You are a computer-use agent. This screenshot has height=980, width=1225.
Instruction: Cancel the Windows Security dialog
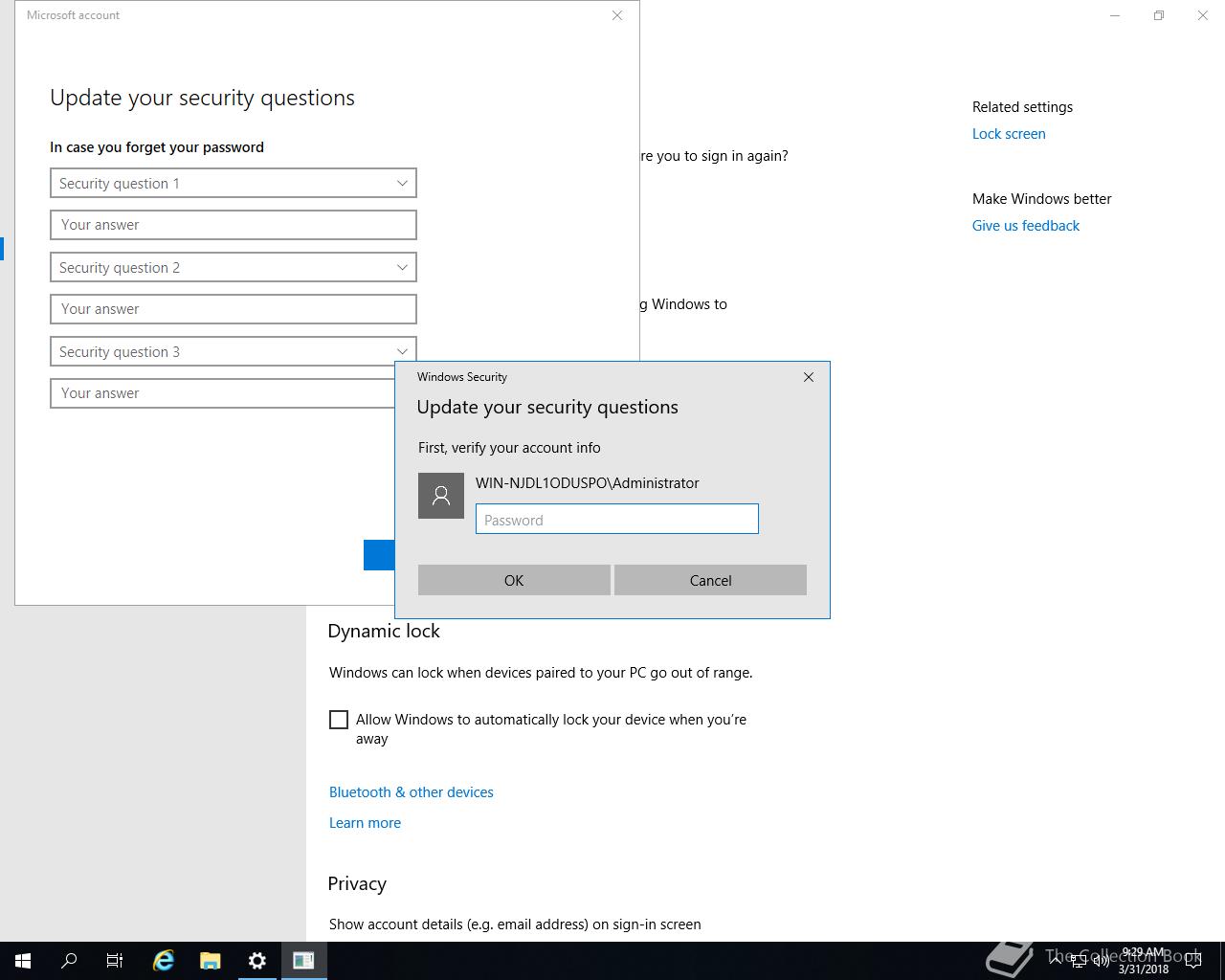(x=710, y=580)
